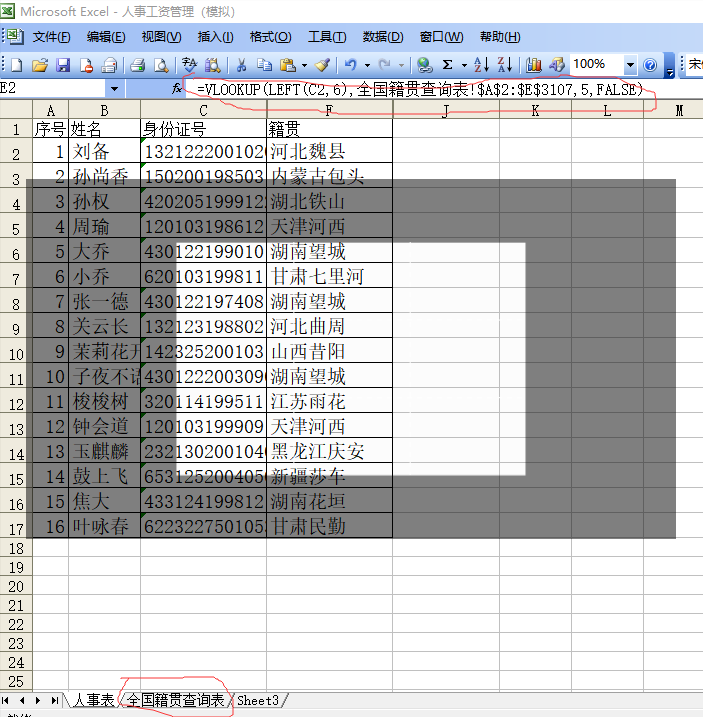Open the 帮助(H) menu

500,37
